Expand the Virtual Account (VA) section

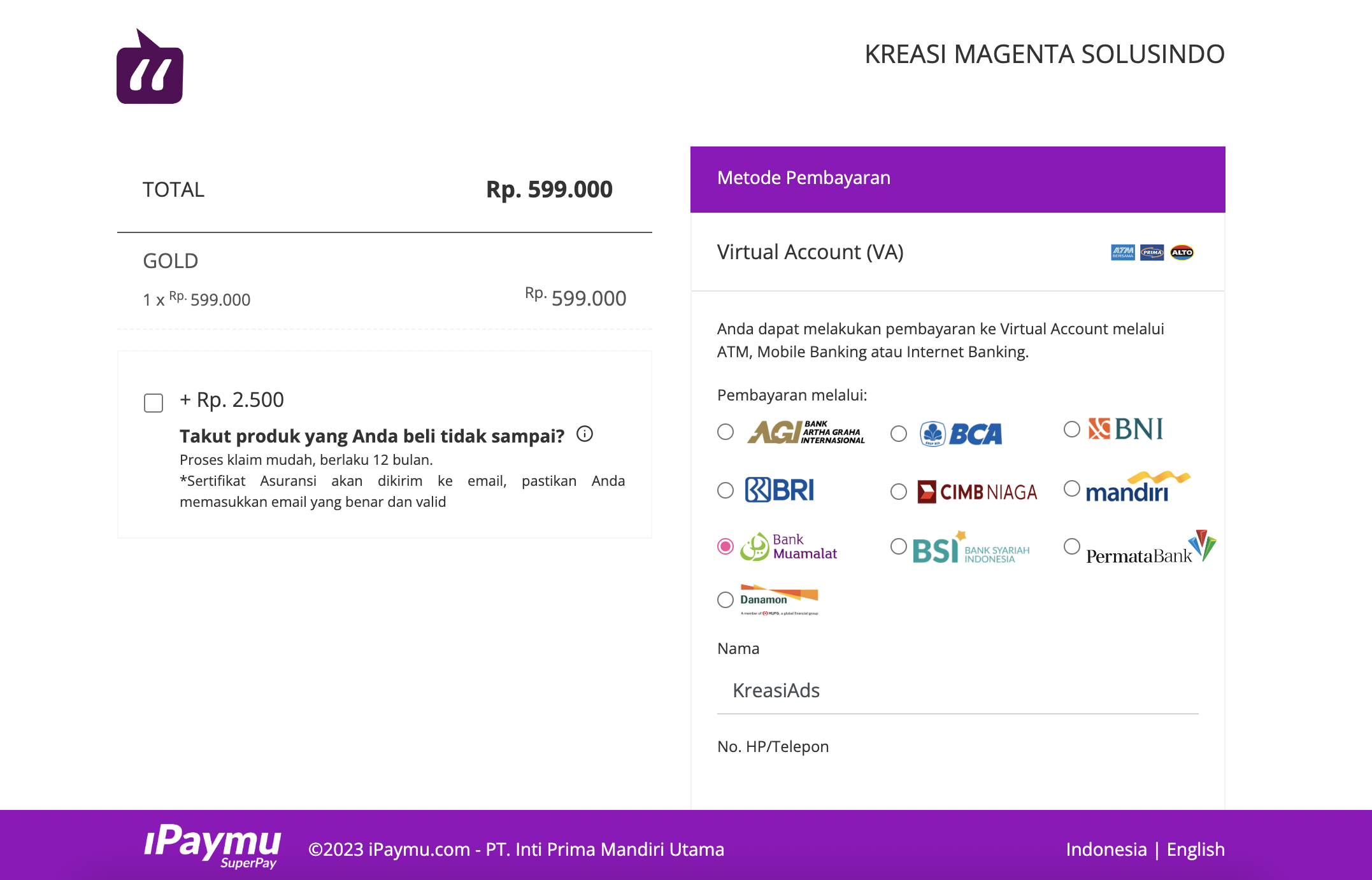tap(810, 252)
